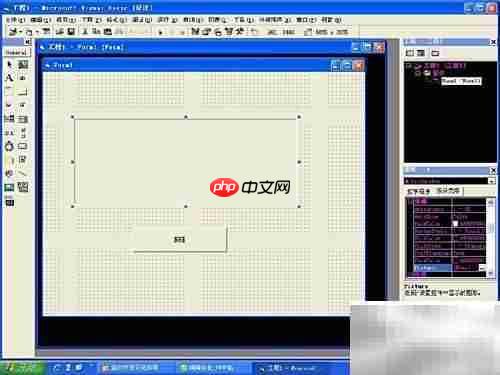Open the 工程(P) menu
The width and height of the screenshot is (500, 375).
tap(92, 20)
